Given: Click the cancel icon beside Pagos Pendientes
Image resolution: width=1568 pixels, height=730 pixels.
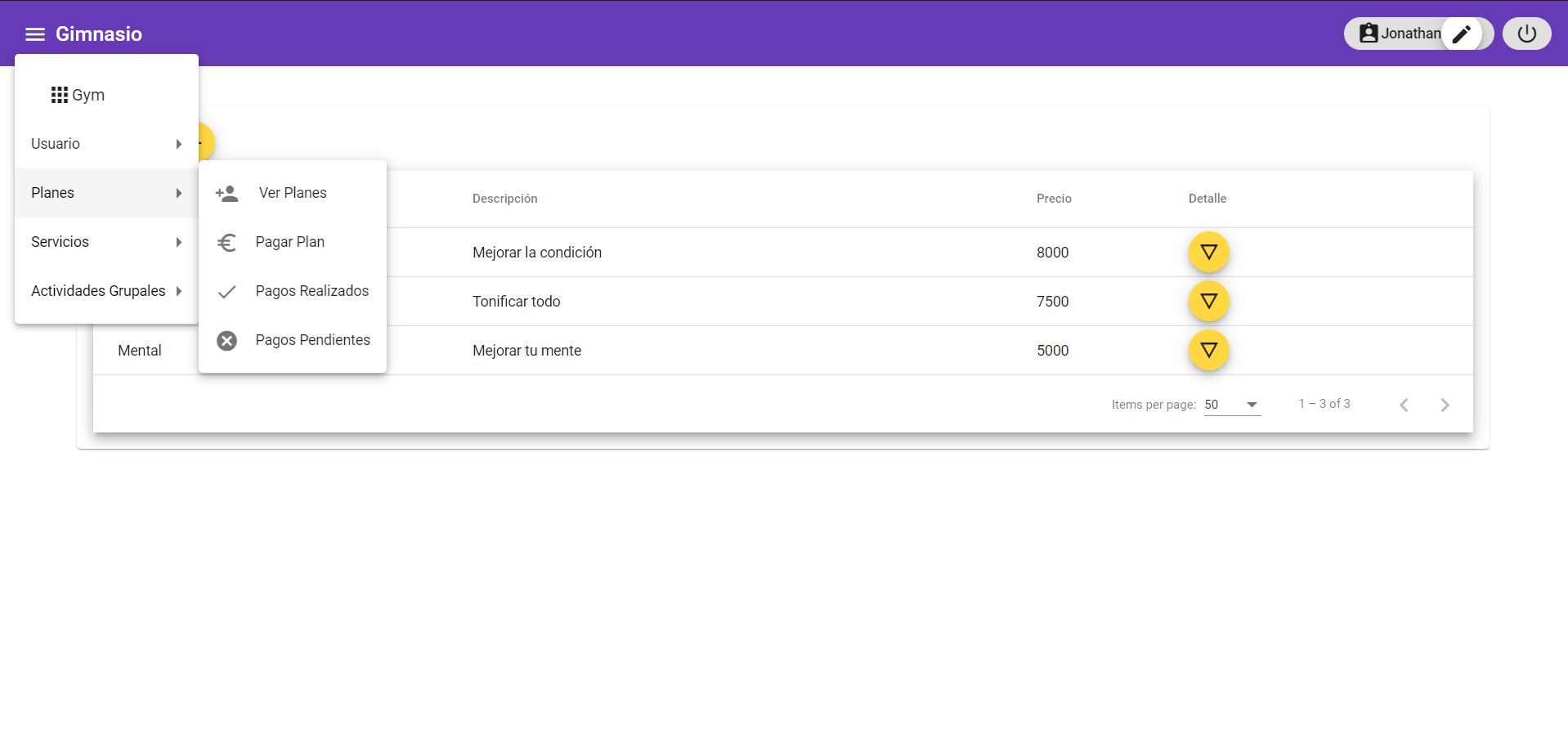Looking at the screenshot, I should tap(226, 340).
